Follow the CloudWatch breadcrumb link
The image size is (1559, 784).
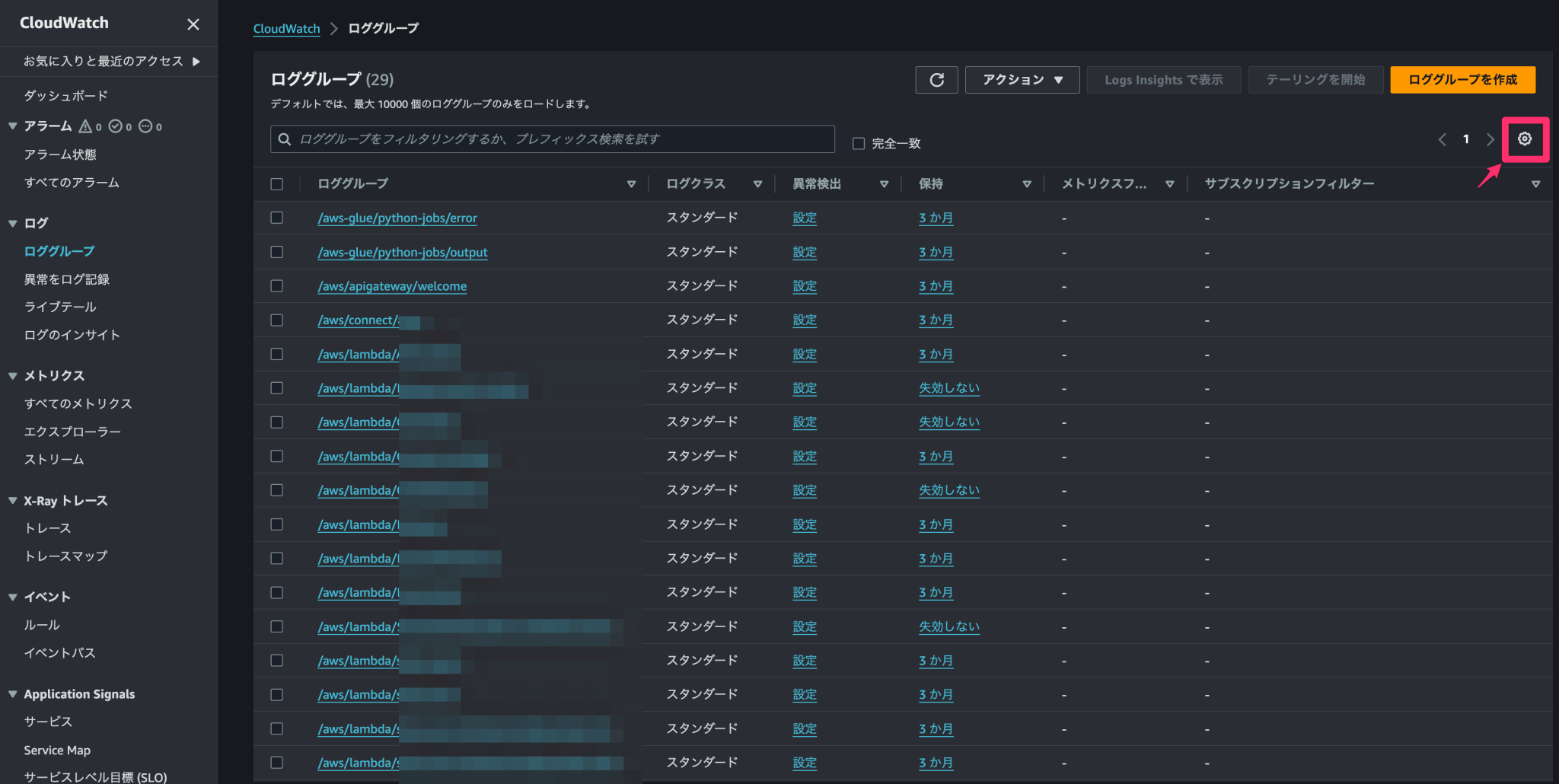286,28
